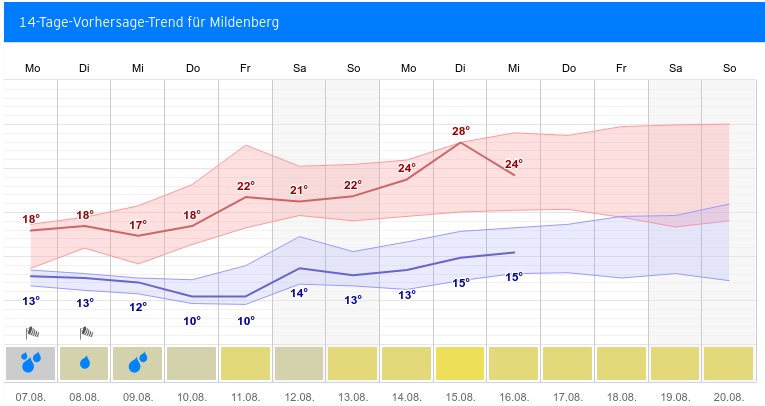The image size is (765, 406).
Task: Click the single raindrop icon for 08.08.
Action: 85,363
